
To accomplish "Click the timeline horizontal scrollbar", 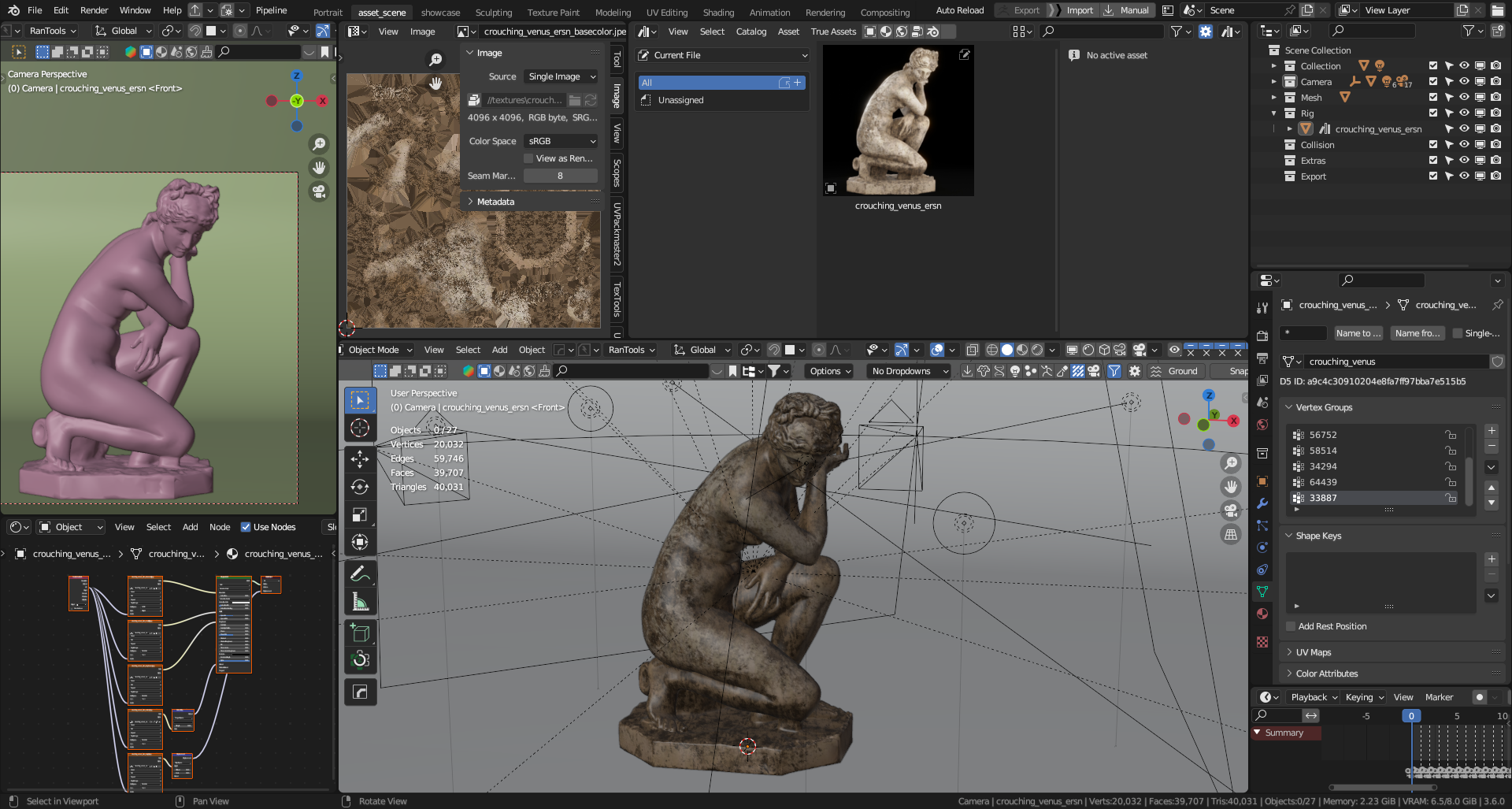I will point(1382,787).
